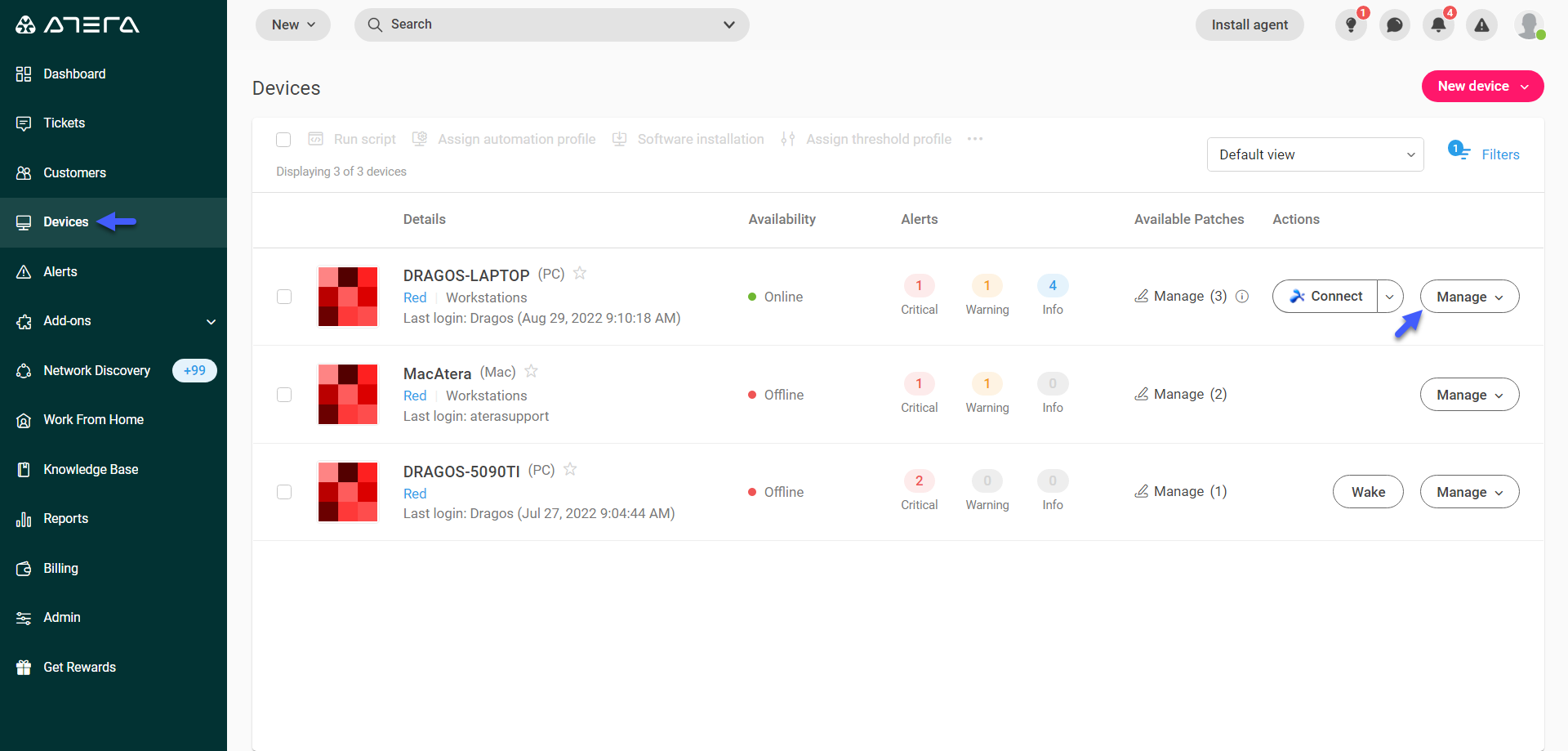Open the Red customer link for MacAtera

click(x=415, y=396)
